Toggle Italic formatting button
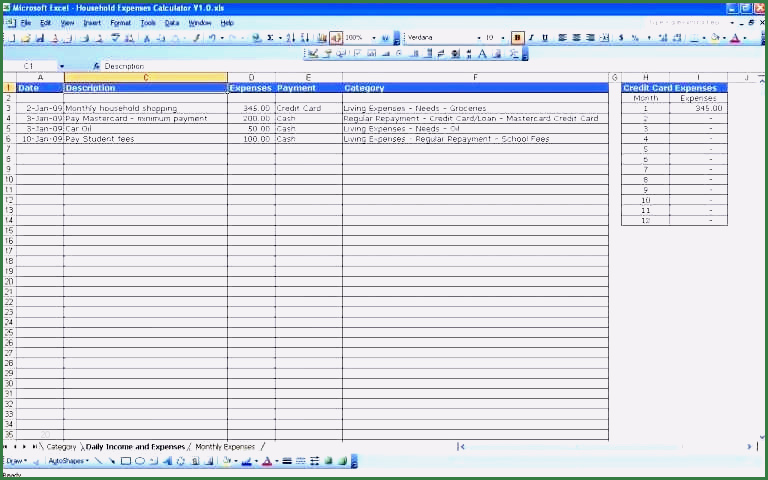768x480 pixels. coord(531,38)
